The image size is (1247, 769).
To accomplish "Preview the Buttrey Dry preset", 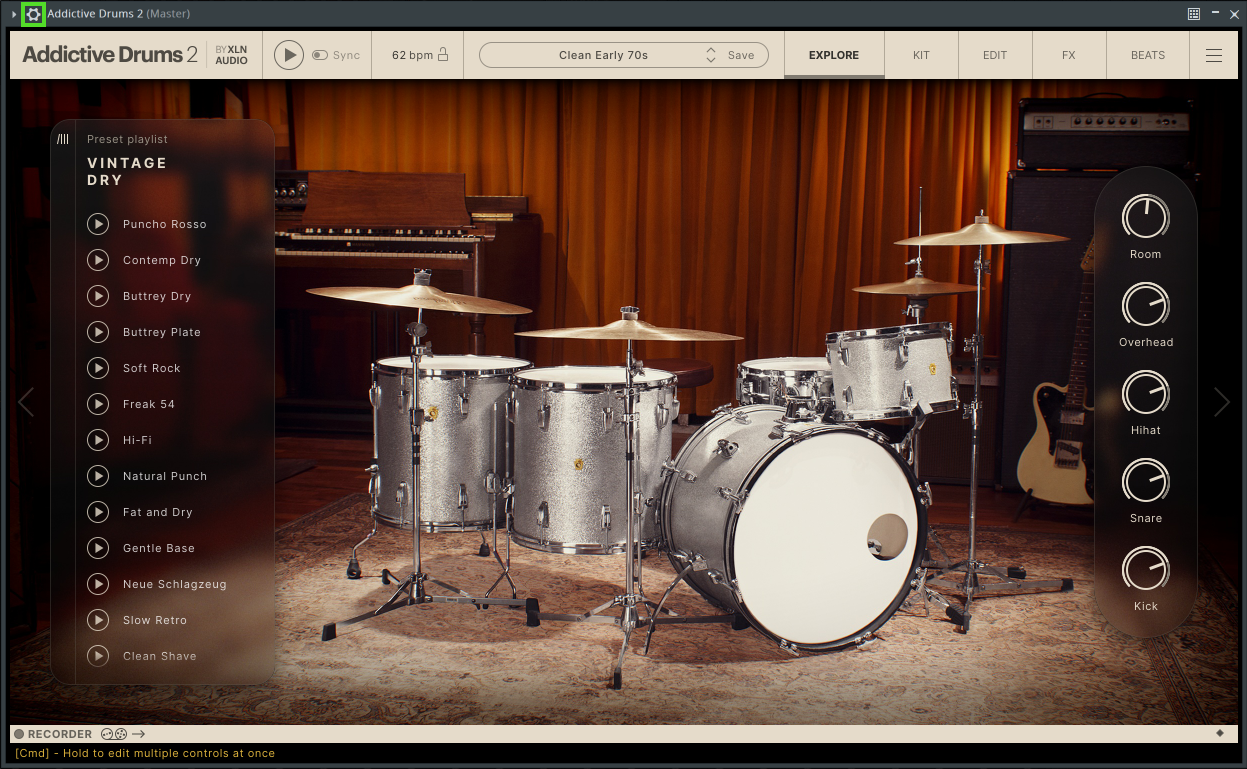I will click(98, 296).
